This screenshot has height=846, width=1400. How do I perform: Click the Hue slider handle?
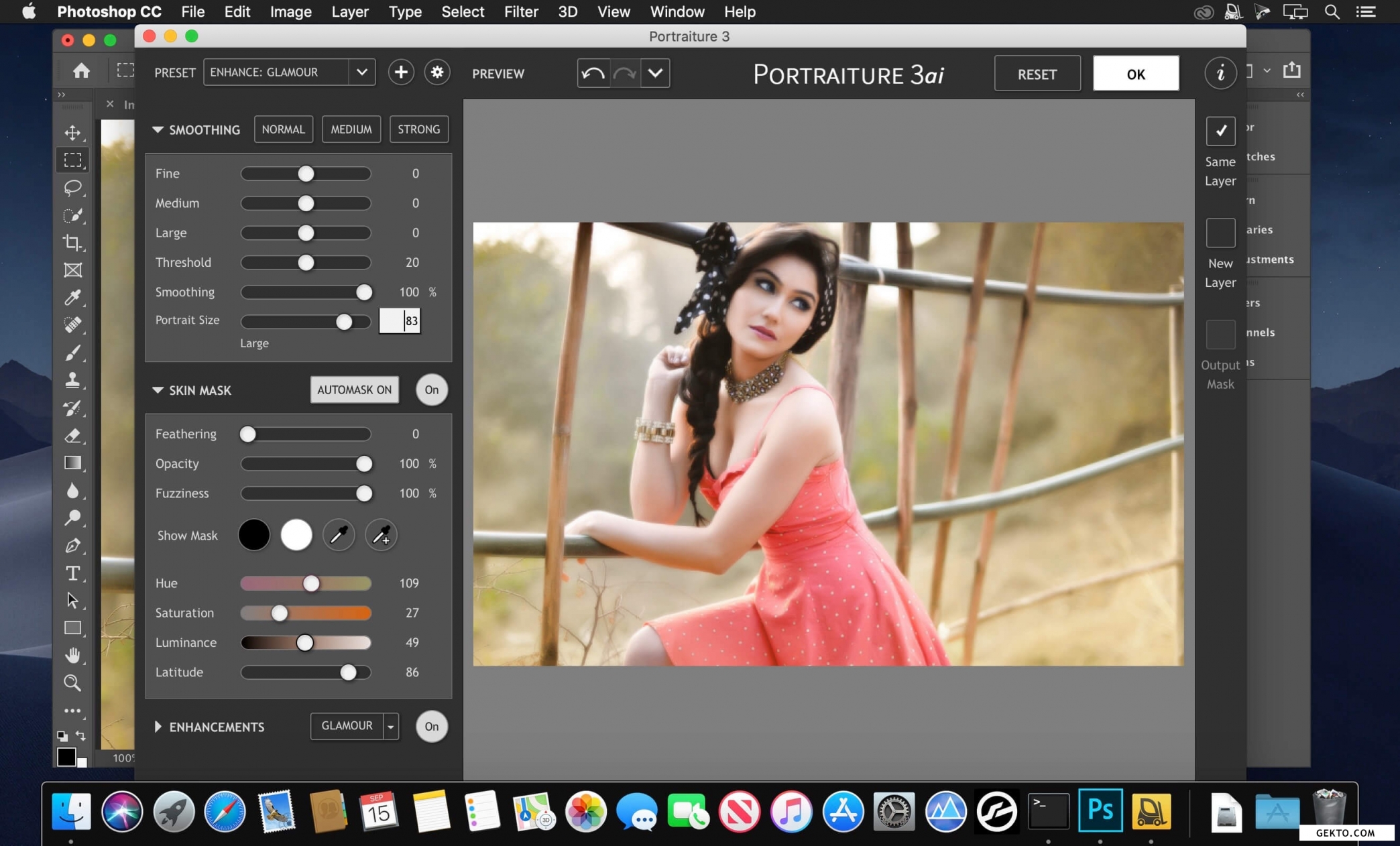[x=311, y=583]
